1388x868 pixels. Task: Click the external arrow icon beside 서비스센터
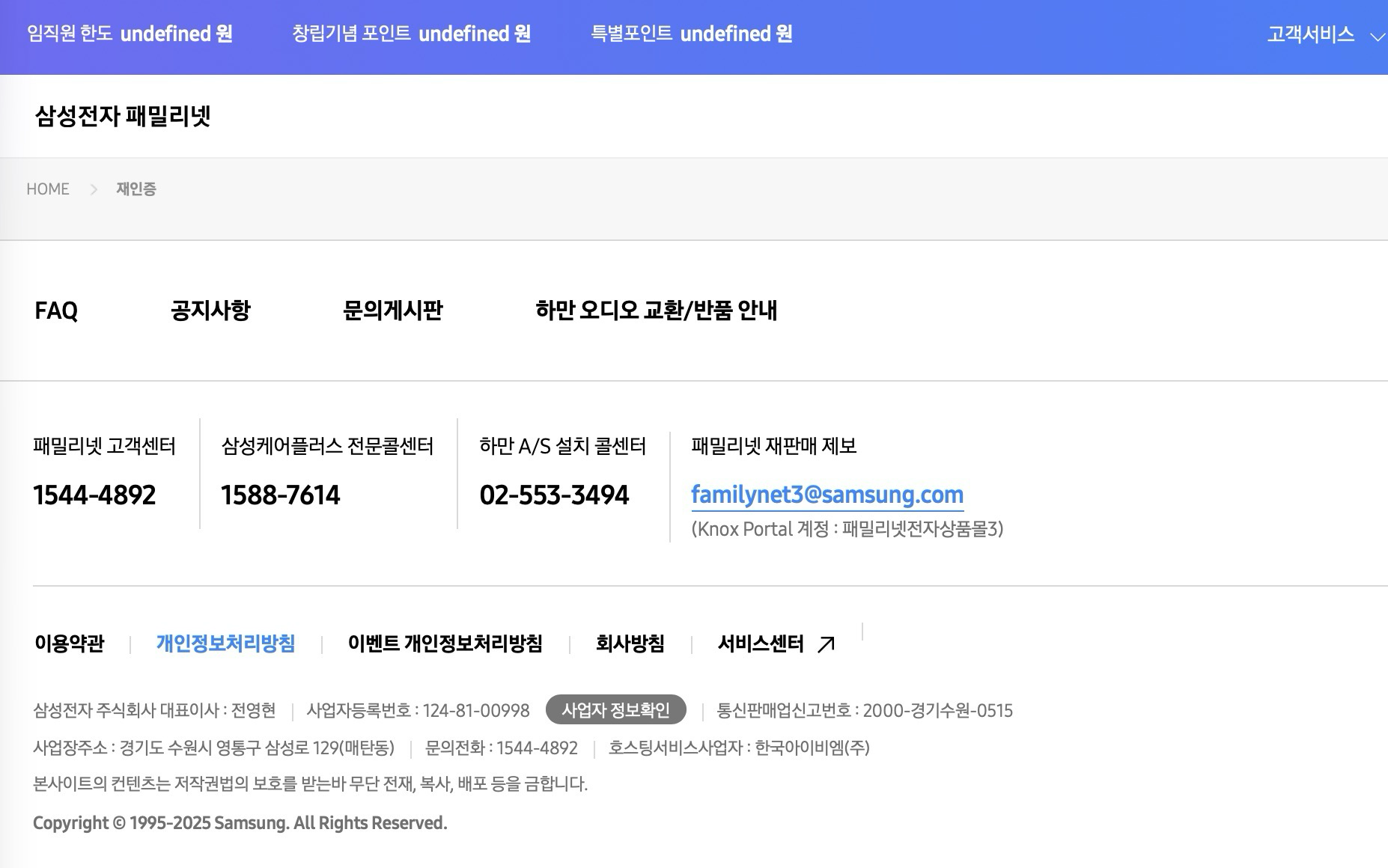coord(827,644)
